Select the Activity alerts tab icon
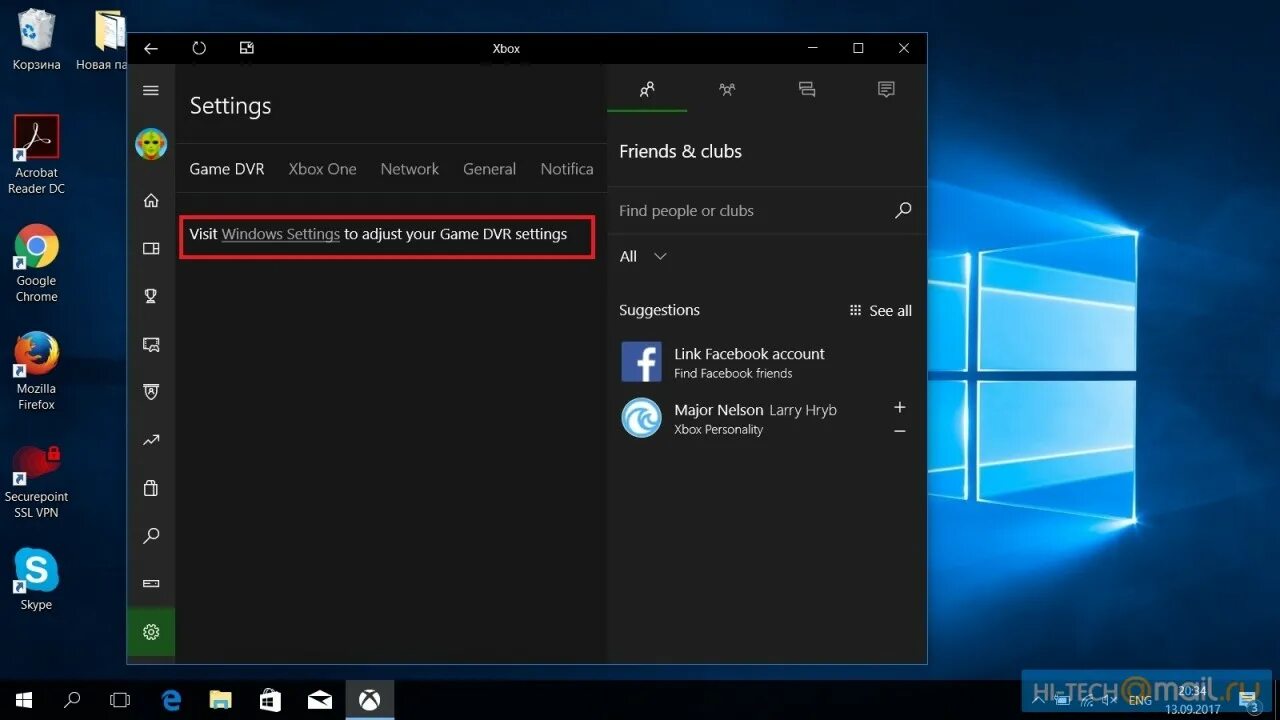Image resolution: width=1280 pixels, height=720 pixels. tap(886, 89)
